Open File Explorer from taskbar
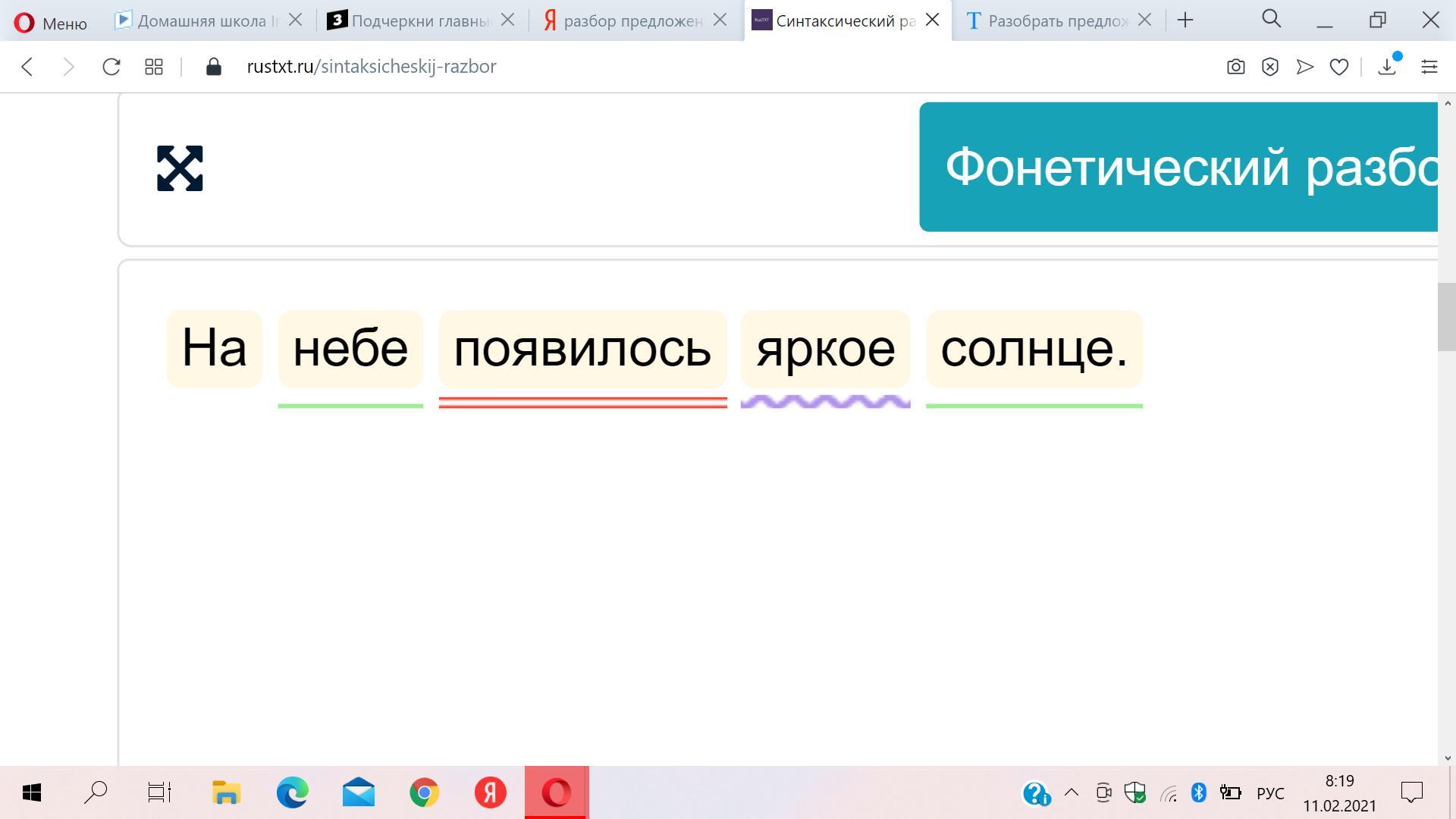This screenshot has width=1456, height=819. coord(226,792)
